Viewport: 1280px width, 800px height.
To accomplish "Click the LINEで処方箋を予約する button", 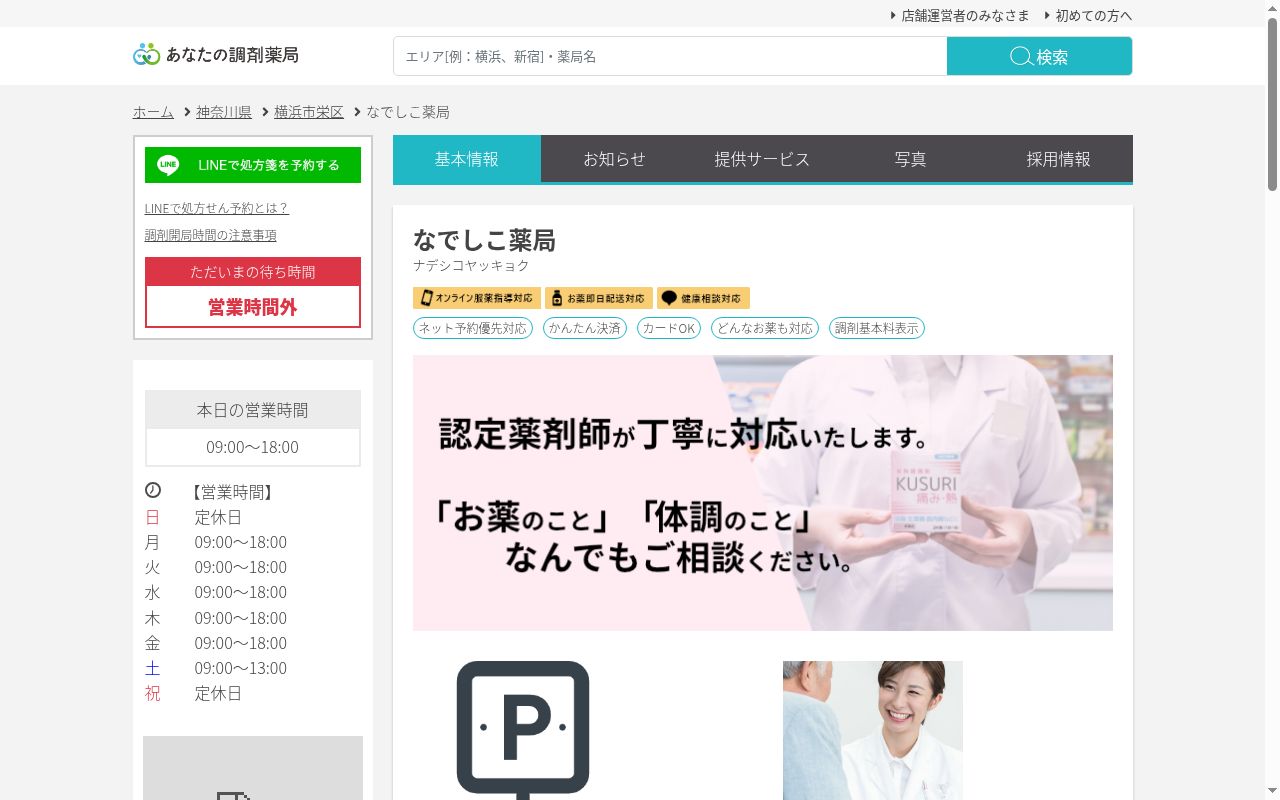I will click(x=253, y=165).
